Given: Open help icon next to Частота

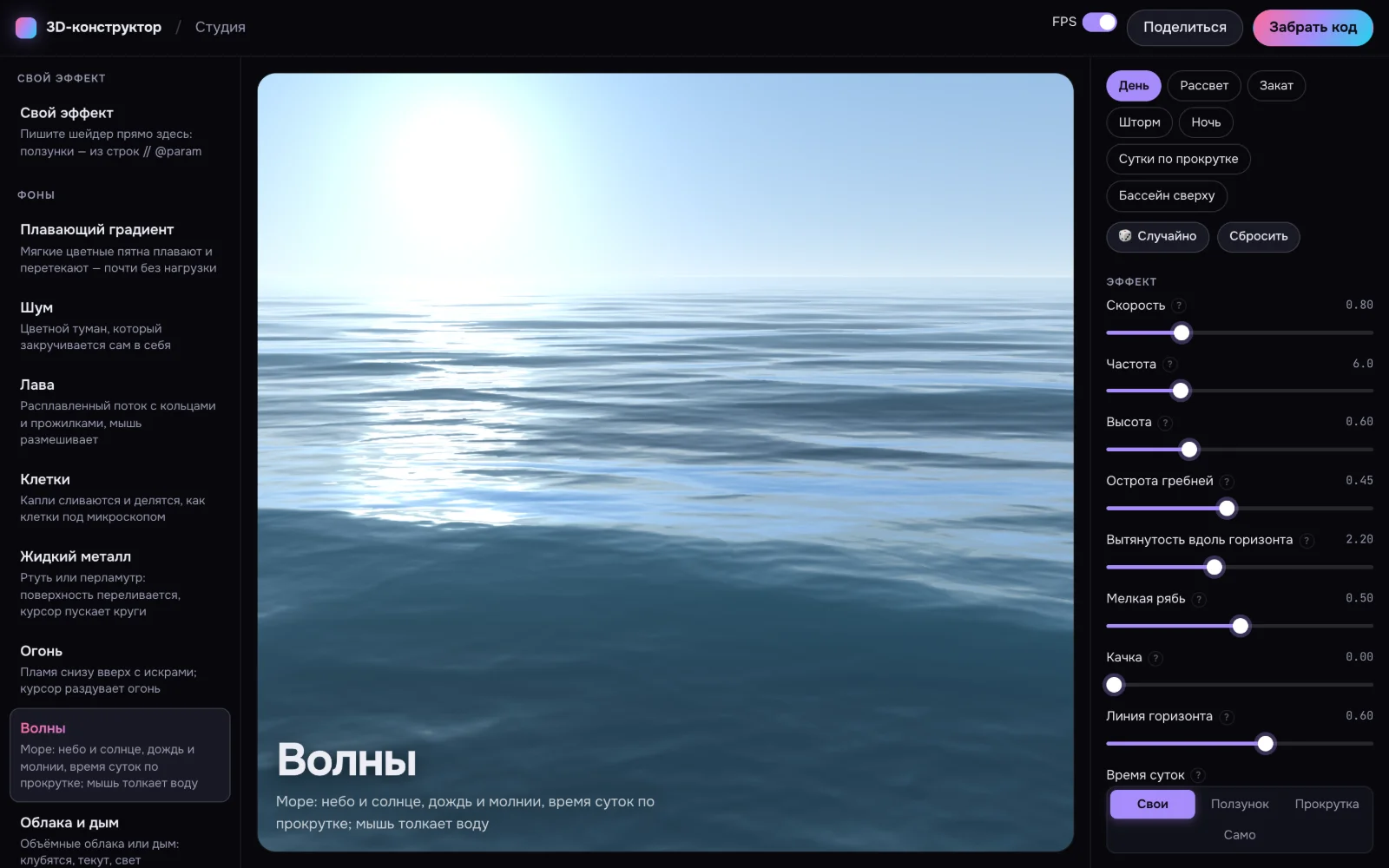Looking at the screenshot, I should (x=1170, y=365).
